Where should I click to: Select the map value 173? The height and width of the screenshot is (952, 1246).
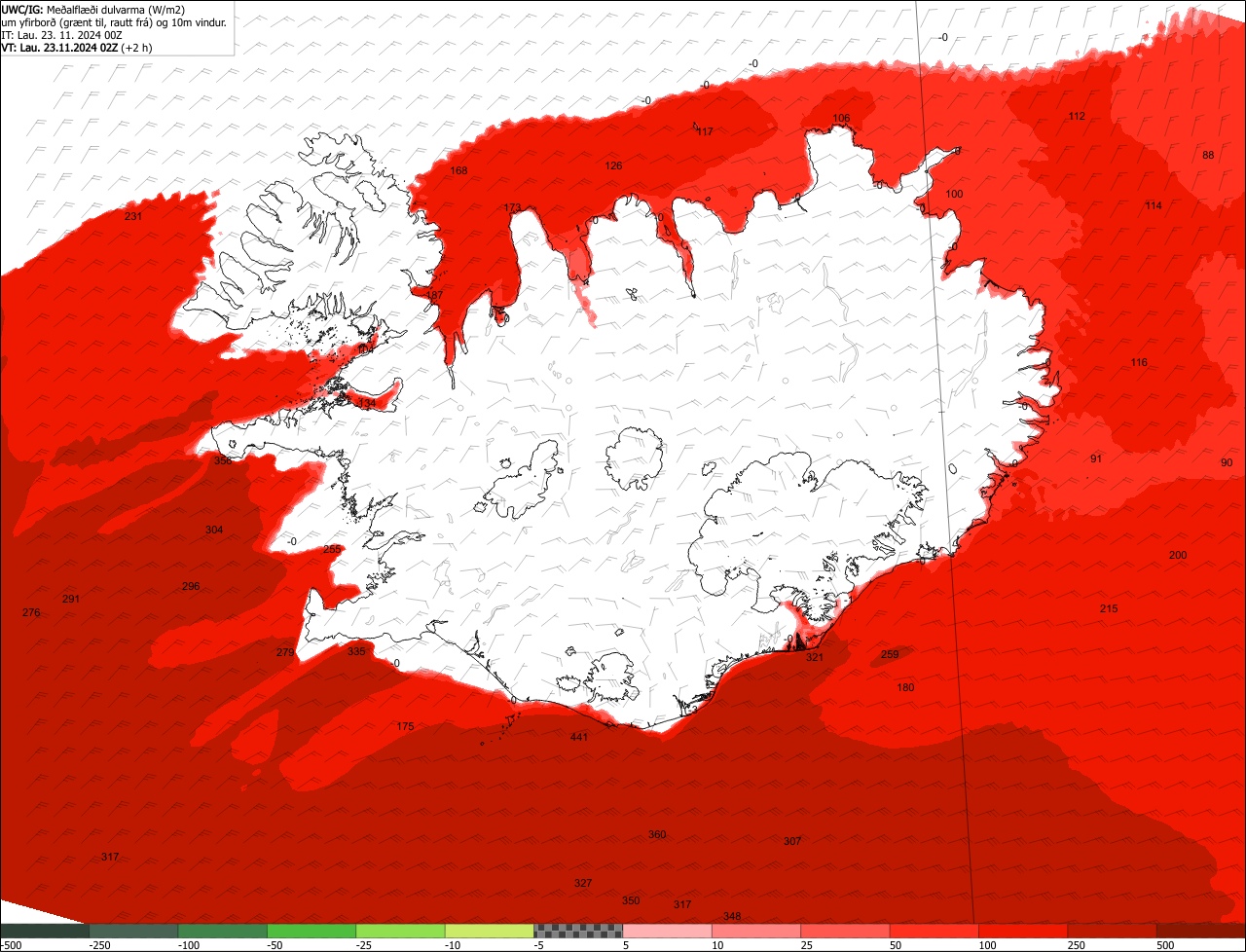(x=513, y=208)
